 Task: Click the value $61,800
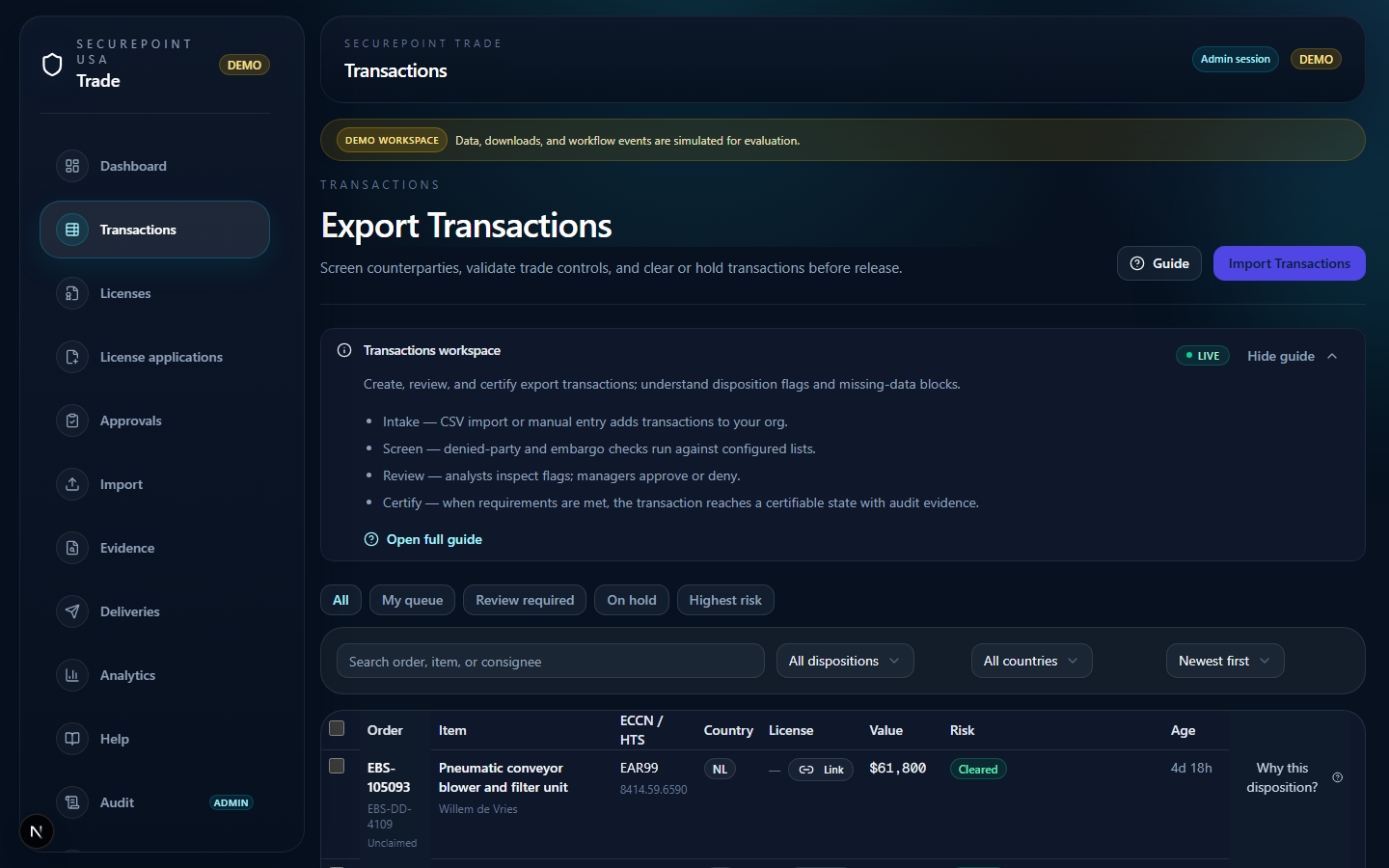[x=898, y=768]
